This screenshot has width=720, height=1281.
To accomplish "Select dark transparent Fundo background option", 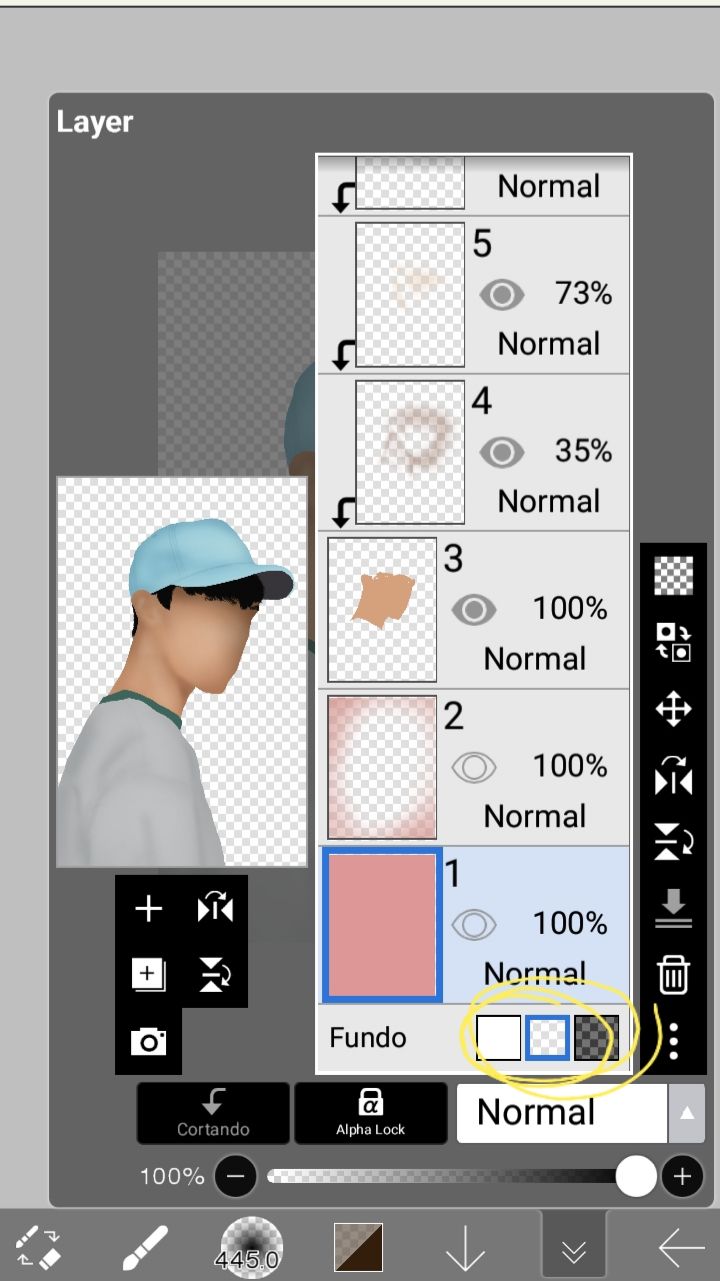I will tap(596, 1038).
